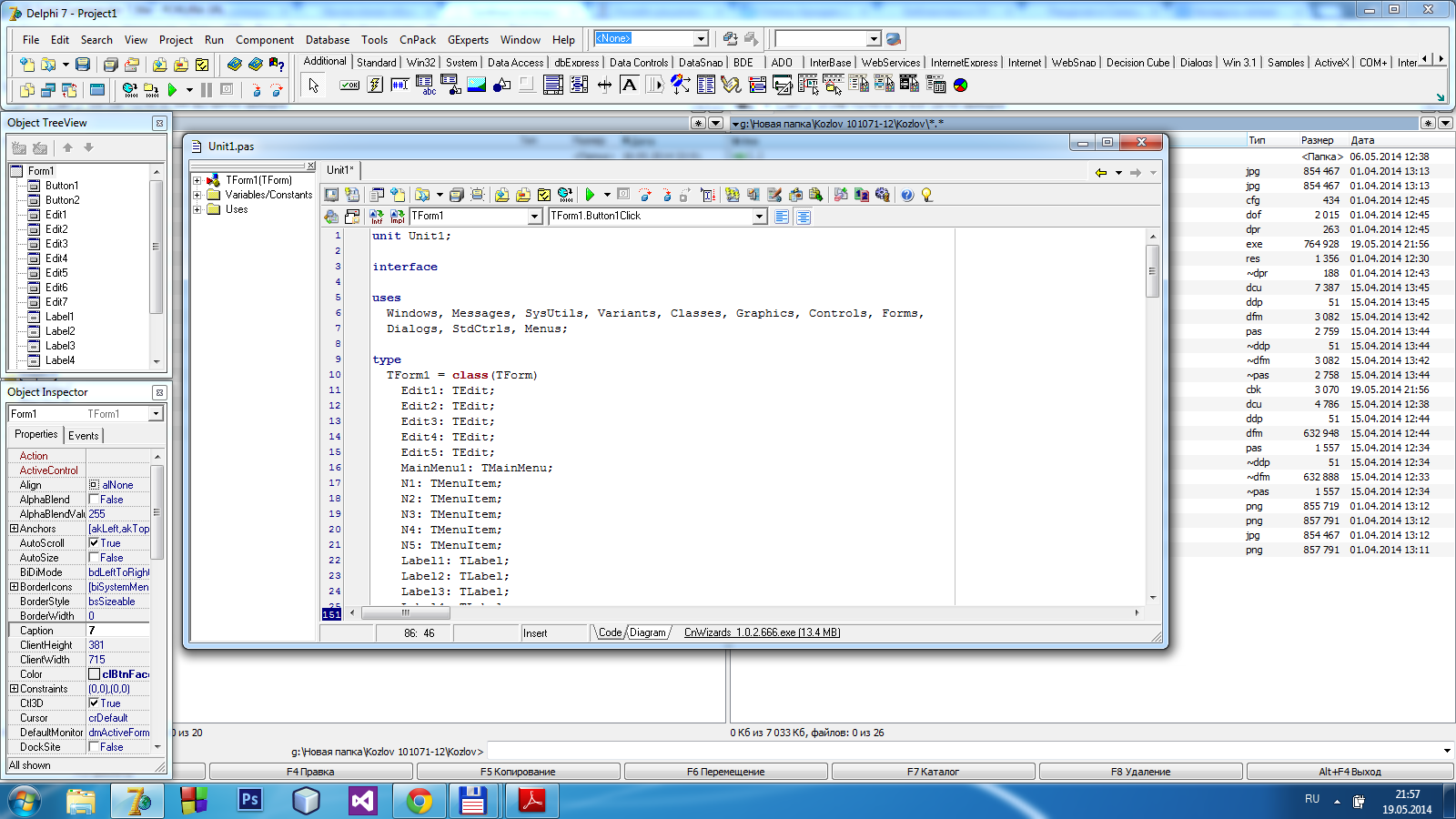The height and width of the screenshot is (819, 1456).
Task: Click the clBtnFace color swatch in Object Inspector
Action: [94, 674]
